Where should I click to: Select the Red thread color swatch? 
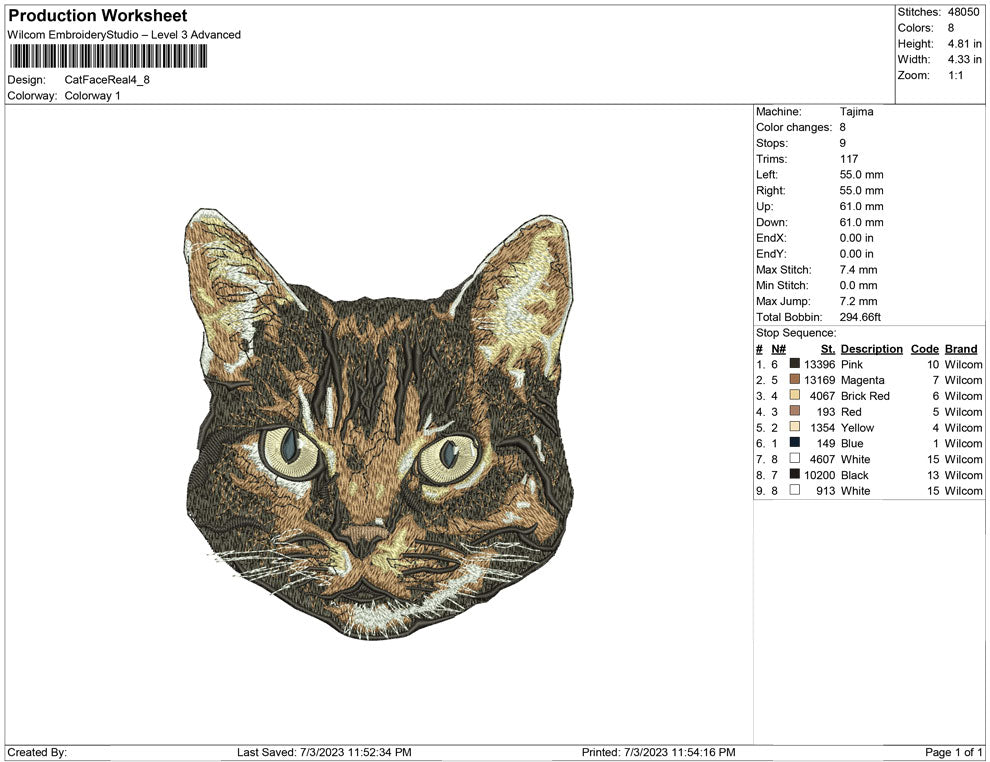click(x=795, y=412)
